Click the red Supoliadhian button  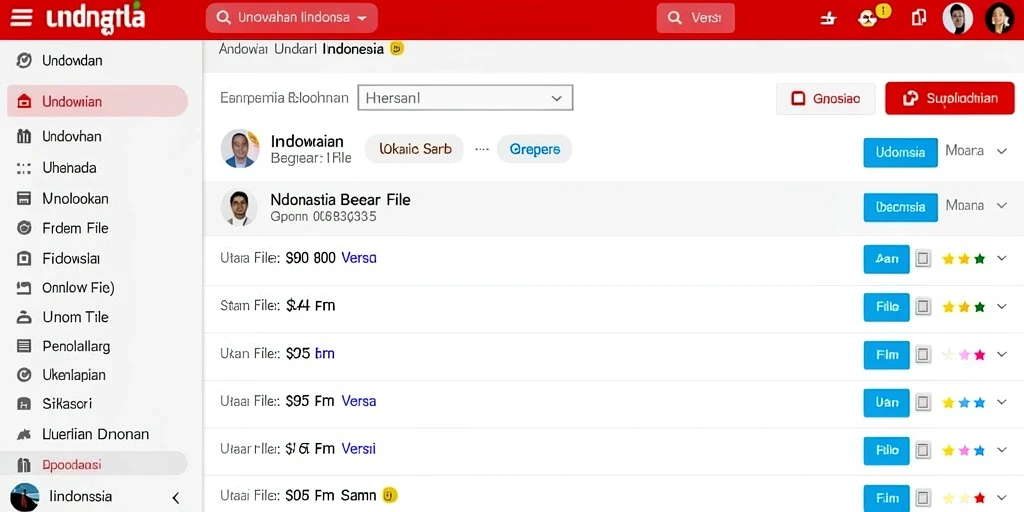click(x=950, y=99)
